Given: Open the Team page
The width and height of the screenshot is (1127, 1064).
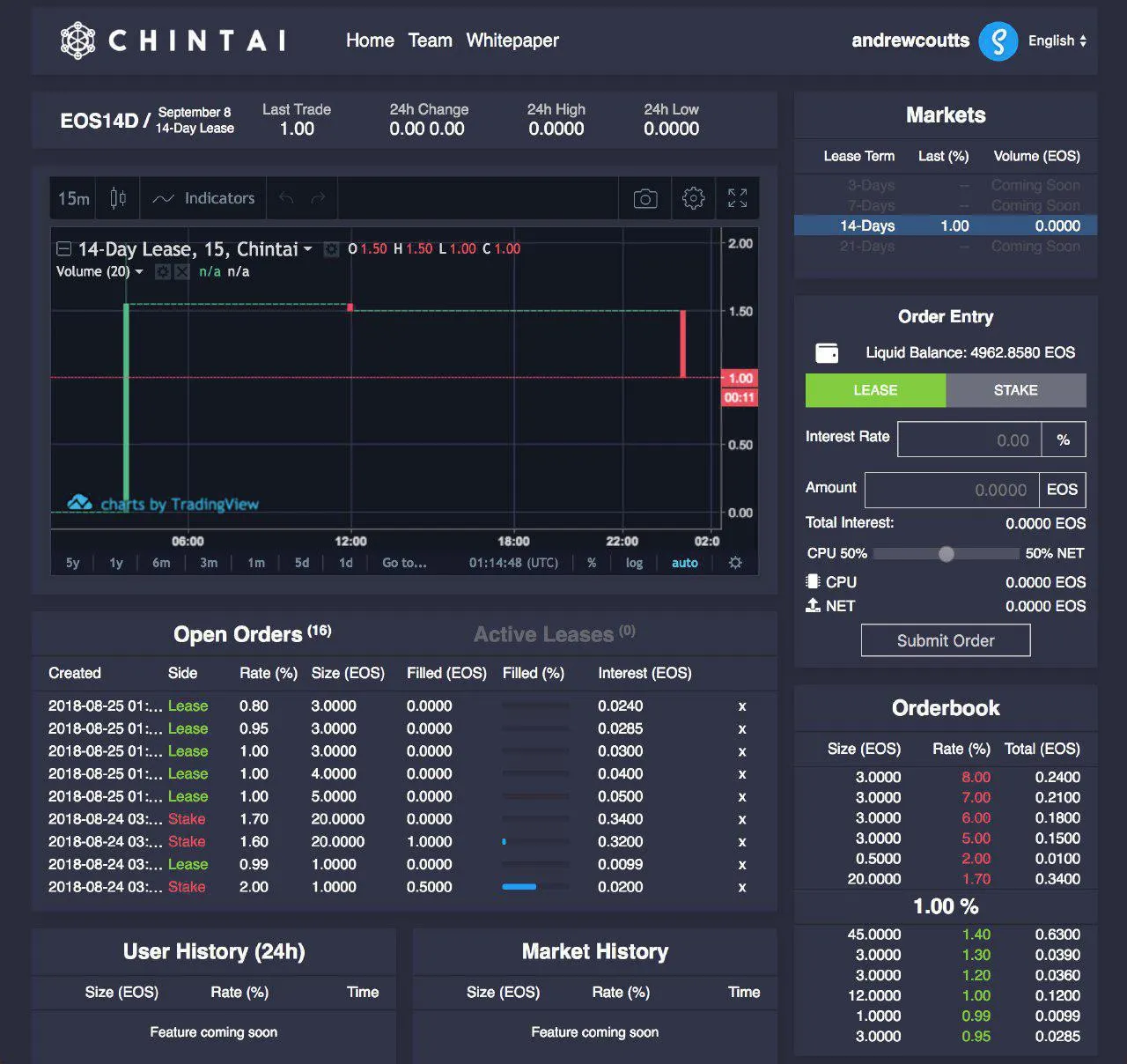Looking at the screenshot, I should point(430,41).
